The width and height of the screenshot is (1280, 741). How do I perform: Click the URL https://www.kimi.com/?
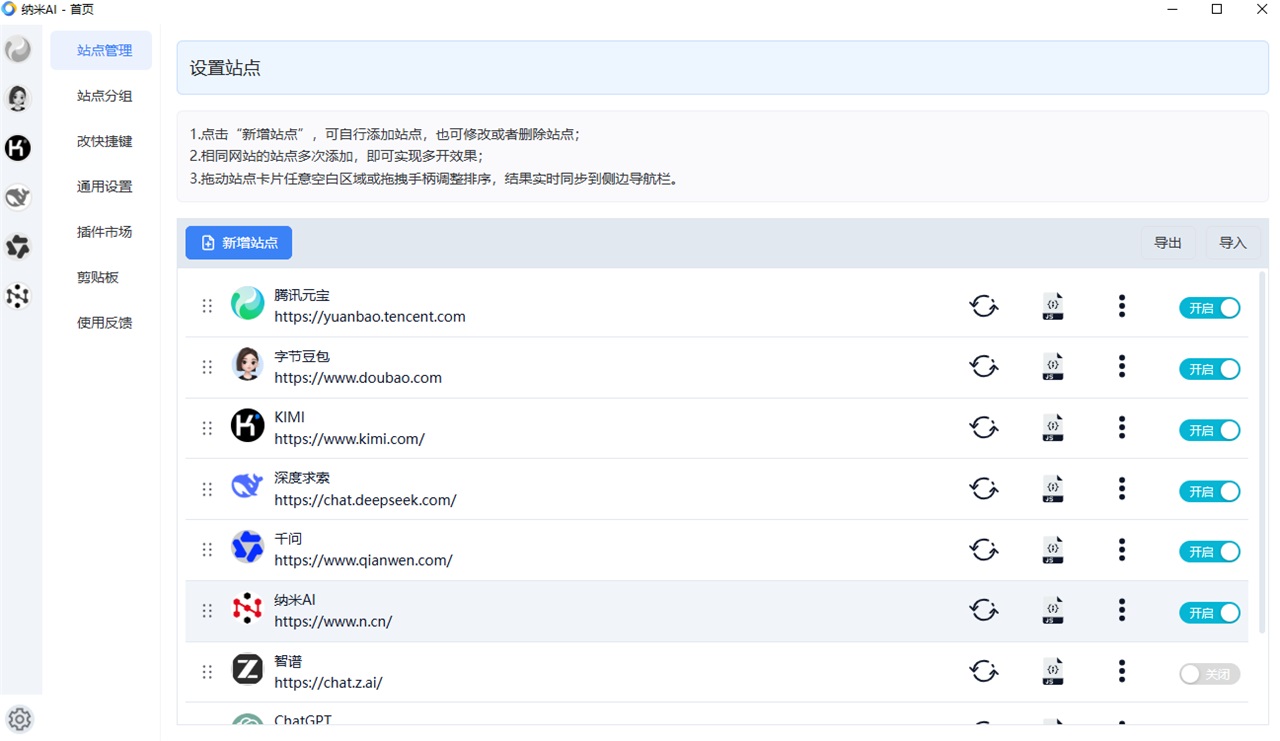point(350,439)
